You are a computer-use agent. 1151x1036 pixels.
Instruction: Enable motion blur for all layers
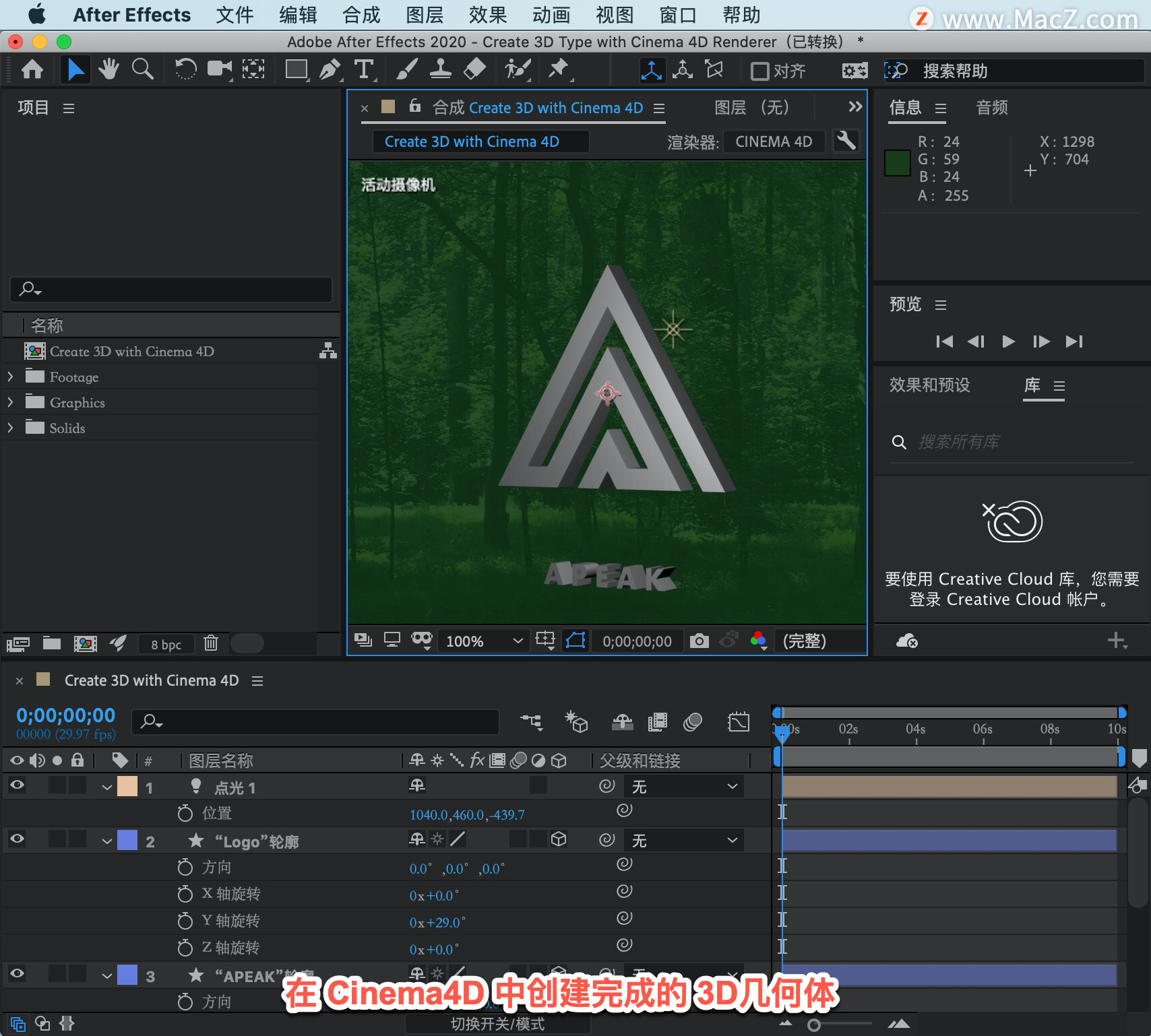[692, 722]
